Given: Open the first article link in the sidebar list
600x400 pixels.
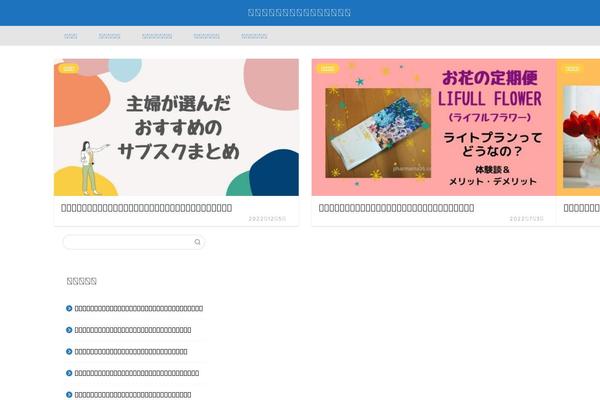Looking at the screenshot, I should click(139, 309).
